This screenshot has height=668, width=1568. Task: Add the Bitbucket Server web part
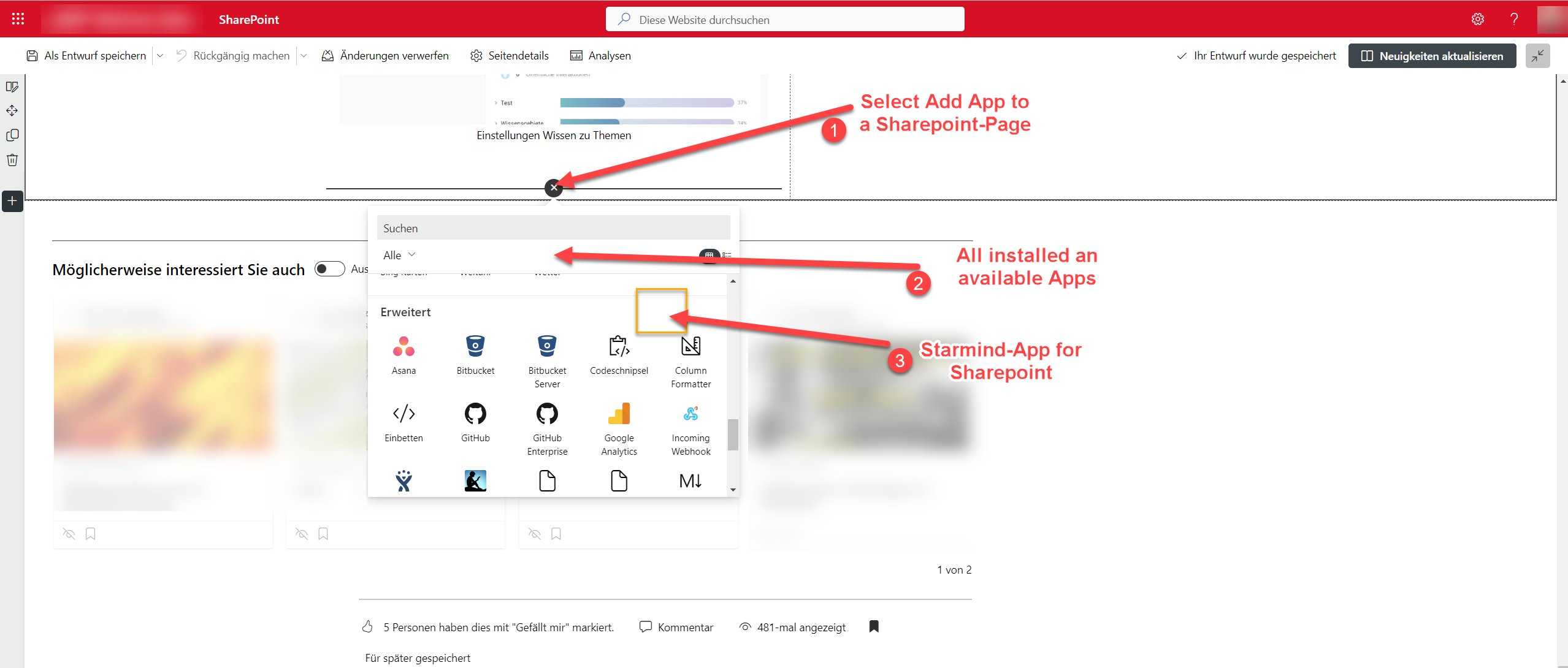pyautogui.click(x=547, y=362)
